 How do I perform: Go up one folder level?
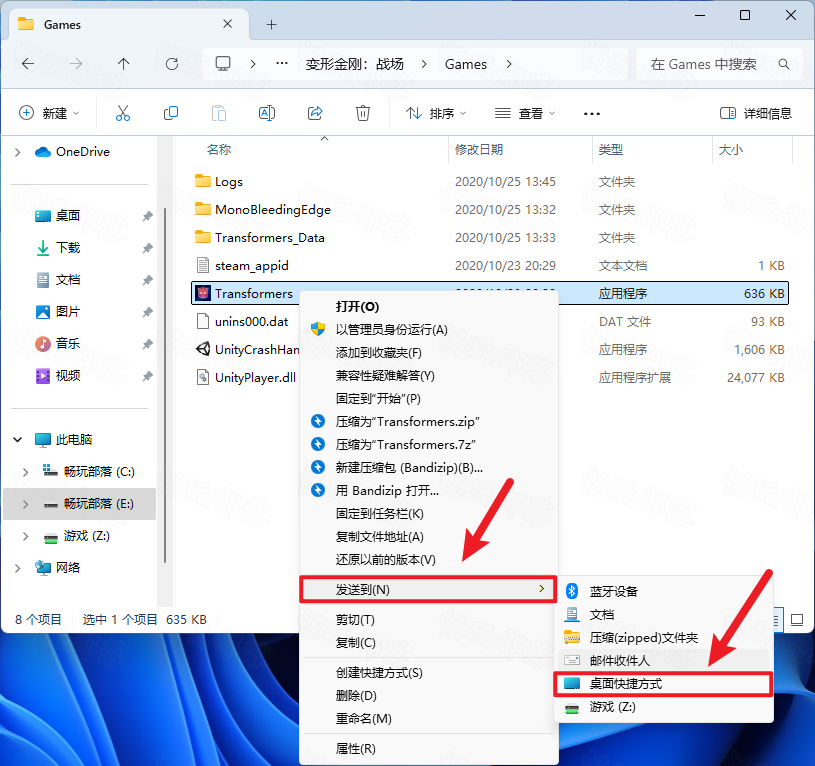[x=123, y=64]
